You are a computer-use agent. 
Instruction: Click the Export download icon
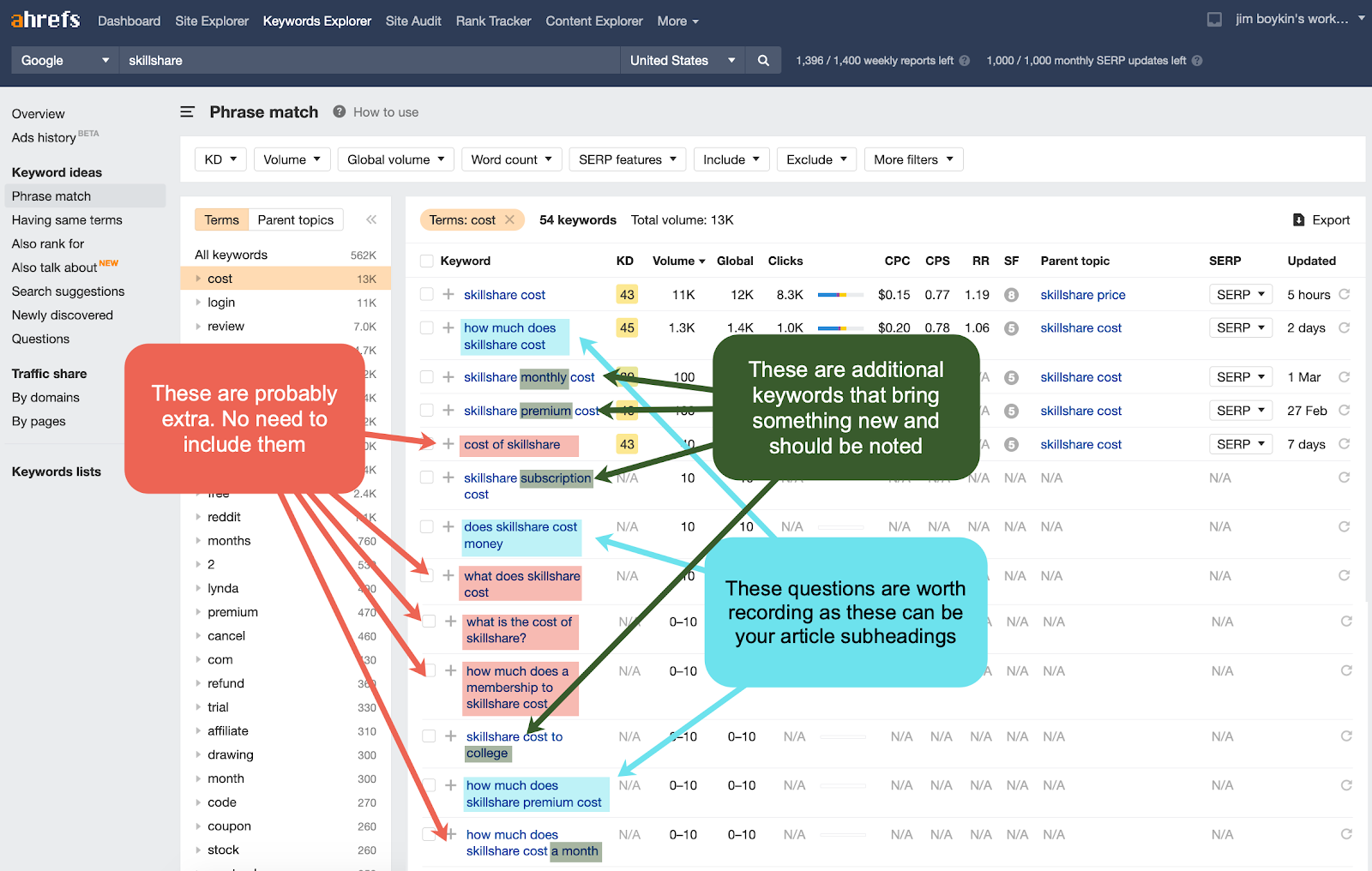tap(1298, 220)
